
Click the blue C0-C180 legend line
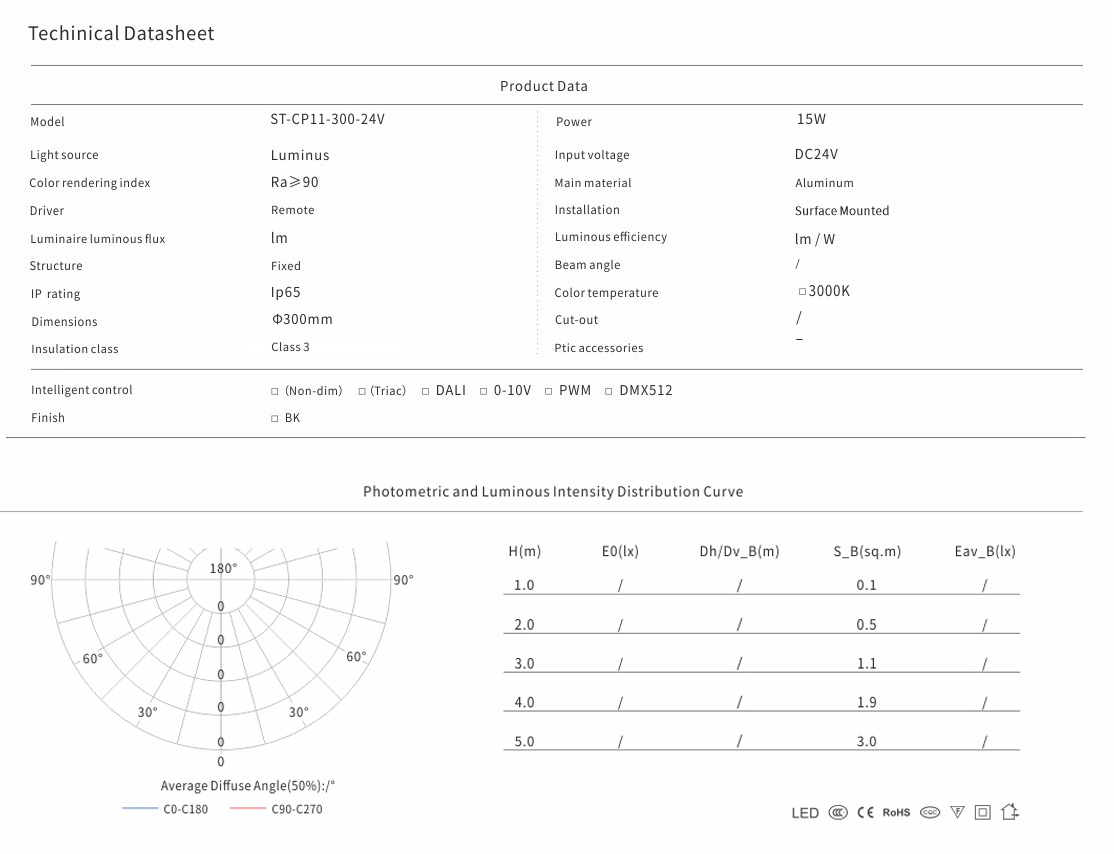tap(139, 808)
